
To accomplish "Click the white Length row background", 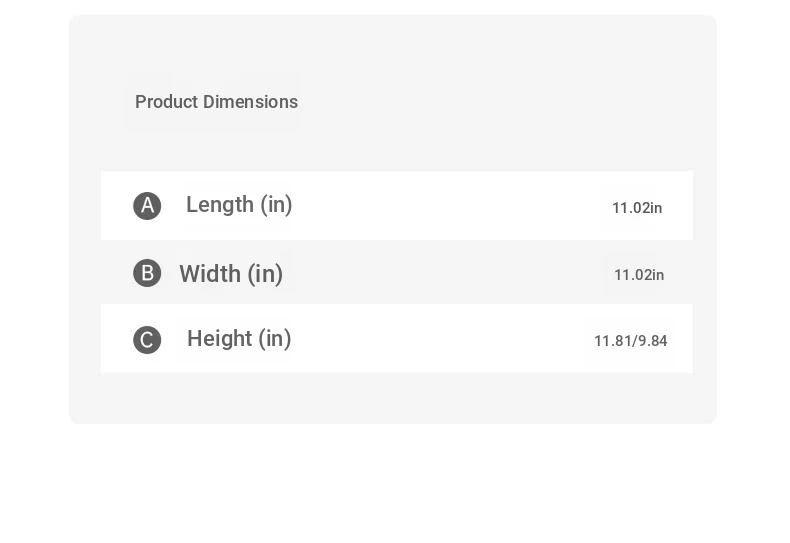I will 397,206.
